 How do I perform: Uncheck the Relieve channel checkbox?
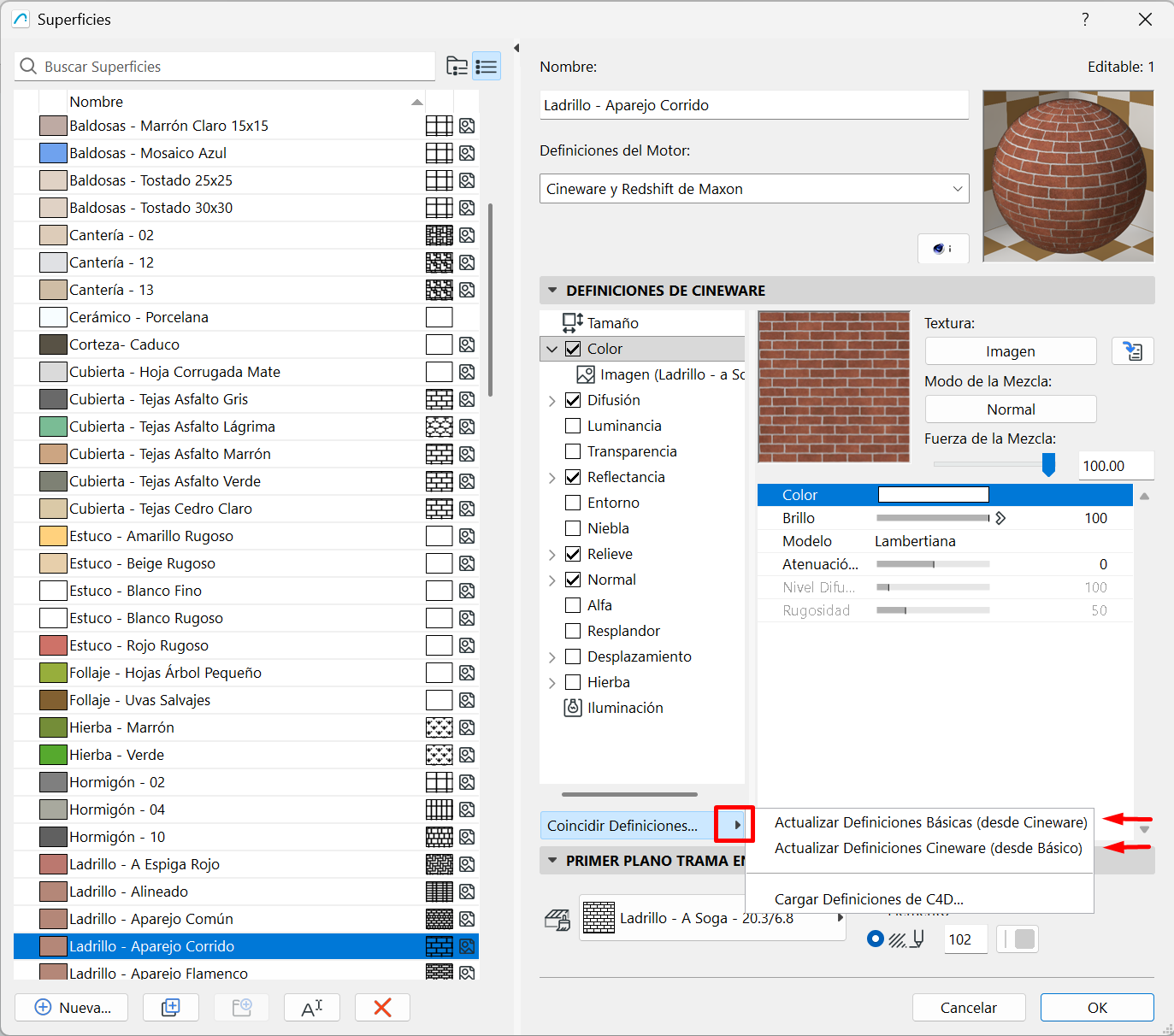(x=573, y=554)
